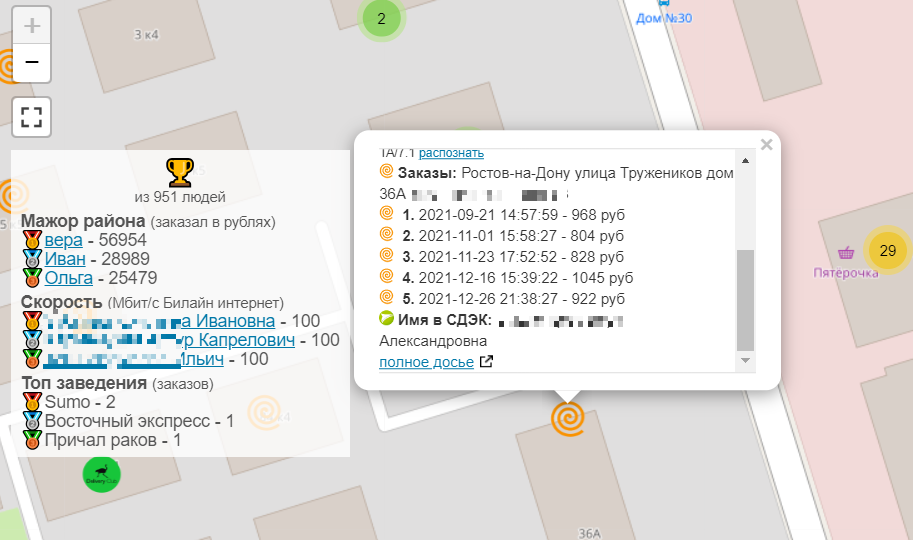Zoom out the map with minus button
The image size is (913, 540).
[x=32, y=62]
